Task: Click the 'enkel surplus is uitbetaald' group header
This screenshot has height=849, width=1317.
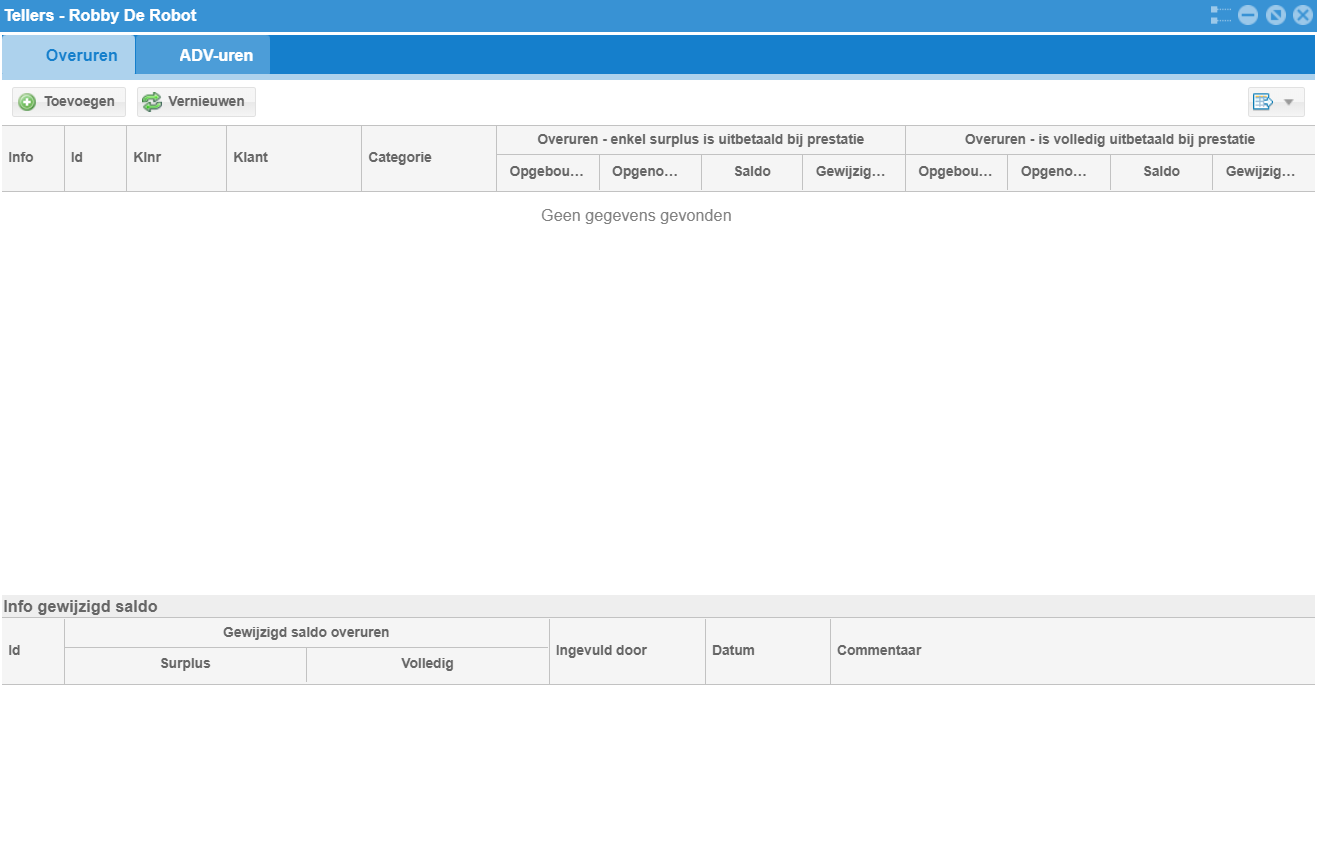Action: coord(700,140)
